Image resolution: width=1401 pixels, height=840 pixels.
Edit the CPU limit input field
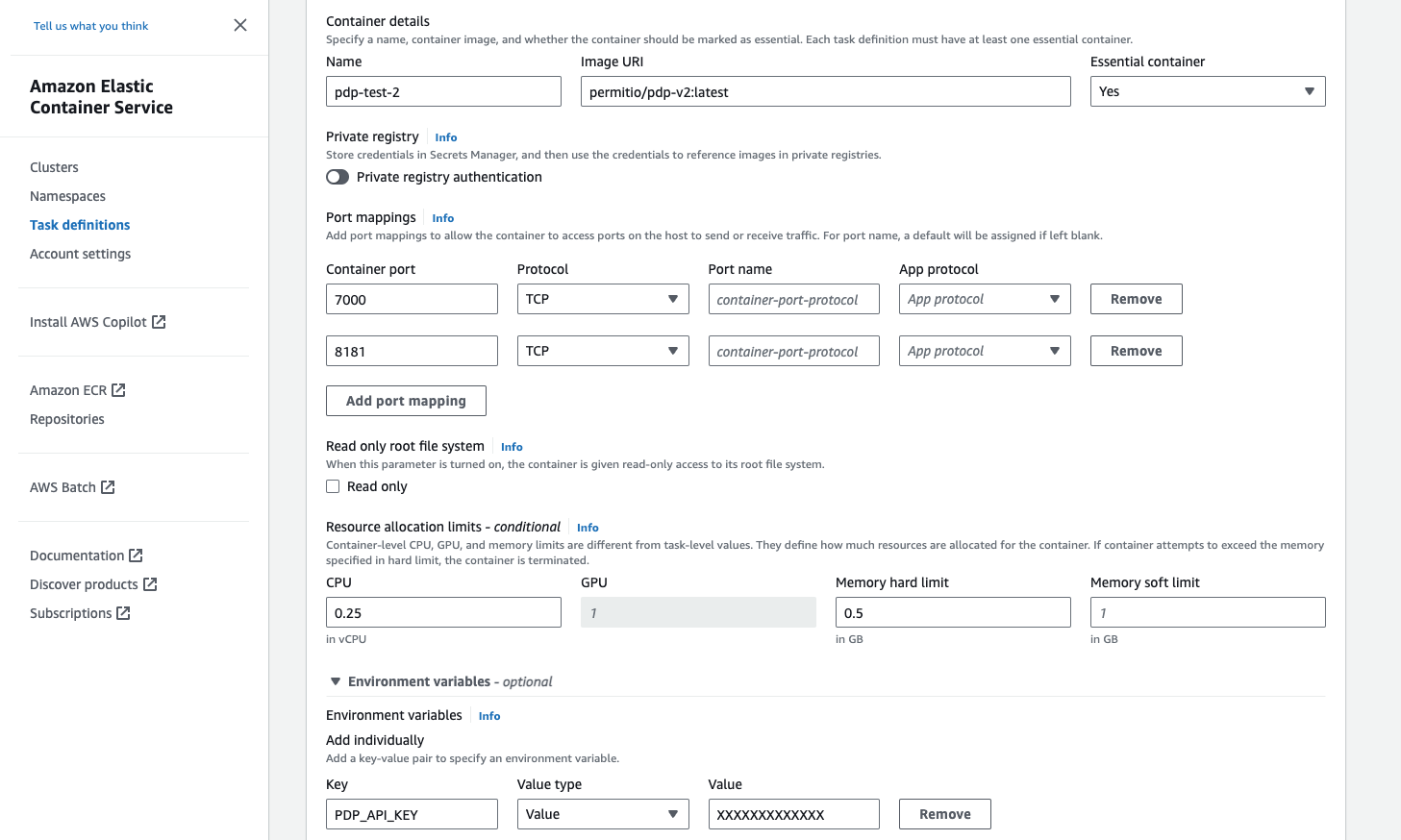(442, 611)
